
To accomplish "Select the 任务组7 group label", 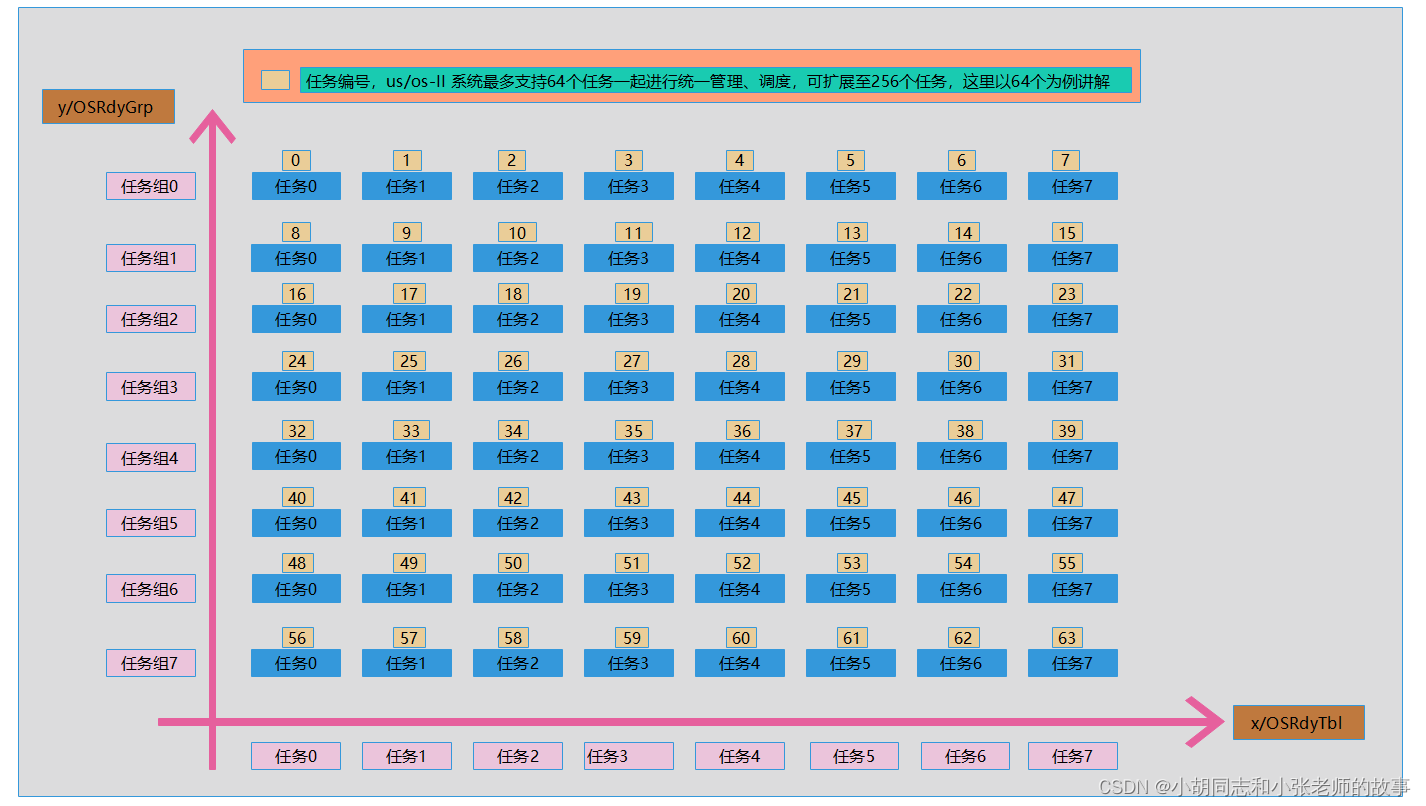I will click(151, 663).
